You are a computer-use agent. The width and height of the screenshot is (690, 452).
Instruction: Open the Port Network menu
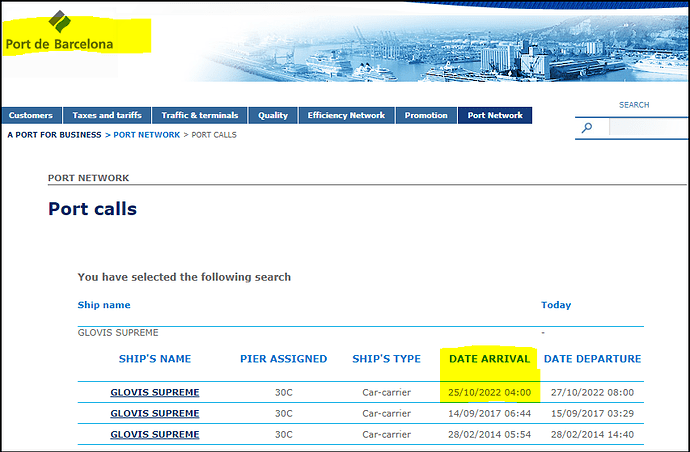click(x=495, y=115)
